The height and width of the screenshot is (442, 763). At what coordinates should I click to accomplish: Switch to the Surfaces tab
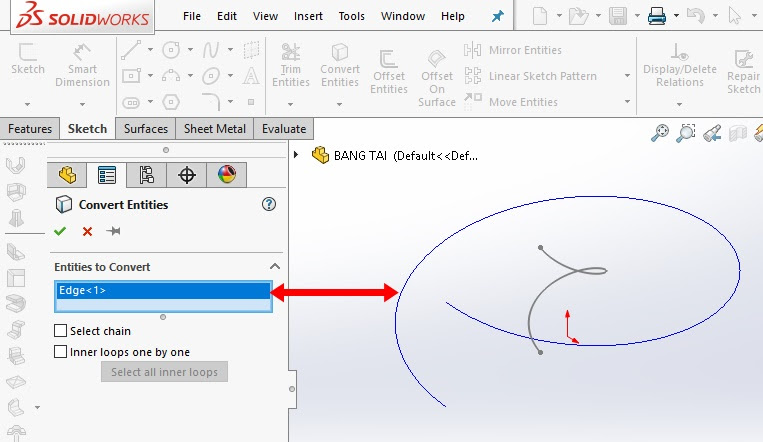pos(145,129)
